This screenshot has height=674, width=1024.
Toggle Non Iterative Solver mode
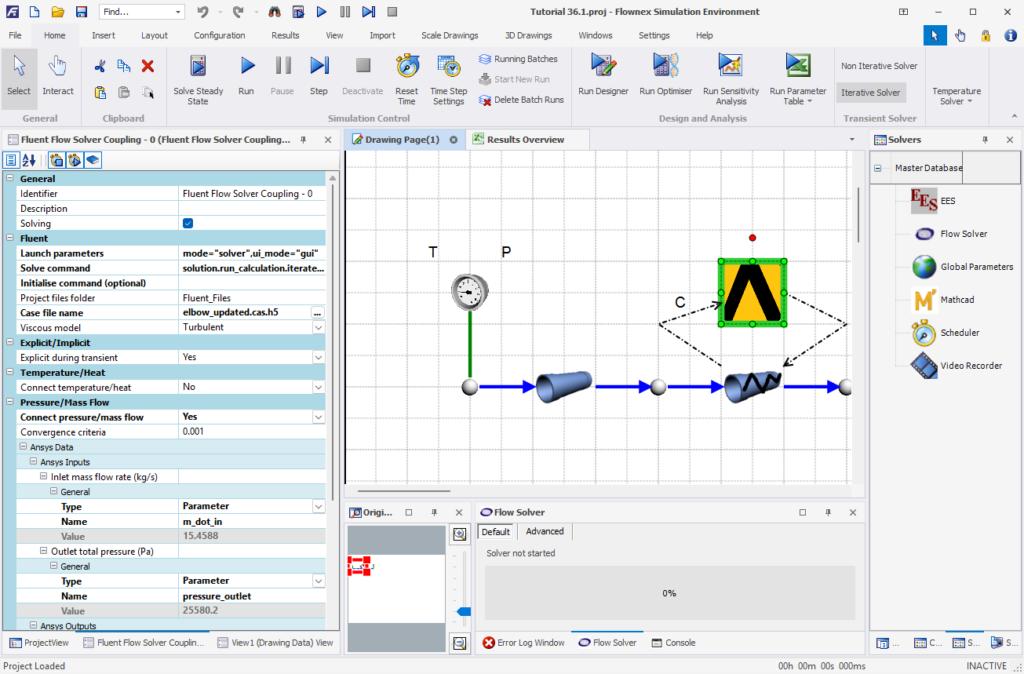(879, 66)
